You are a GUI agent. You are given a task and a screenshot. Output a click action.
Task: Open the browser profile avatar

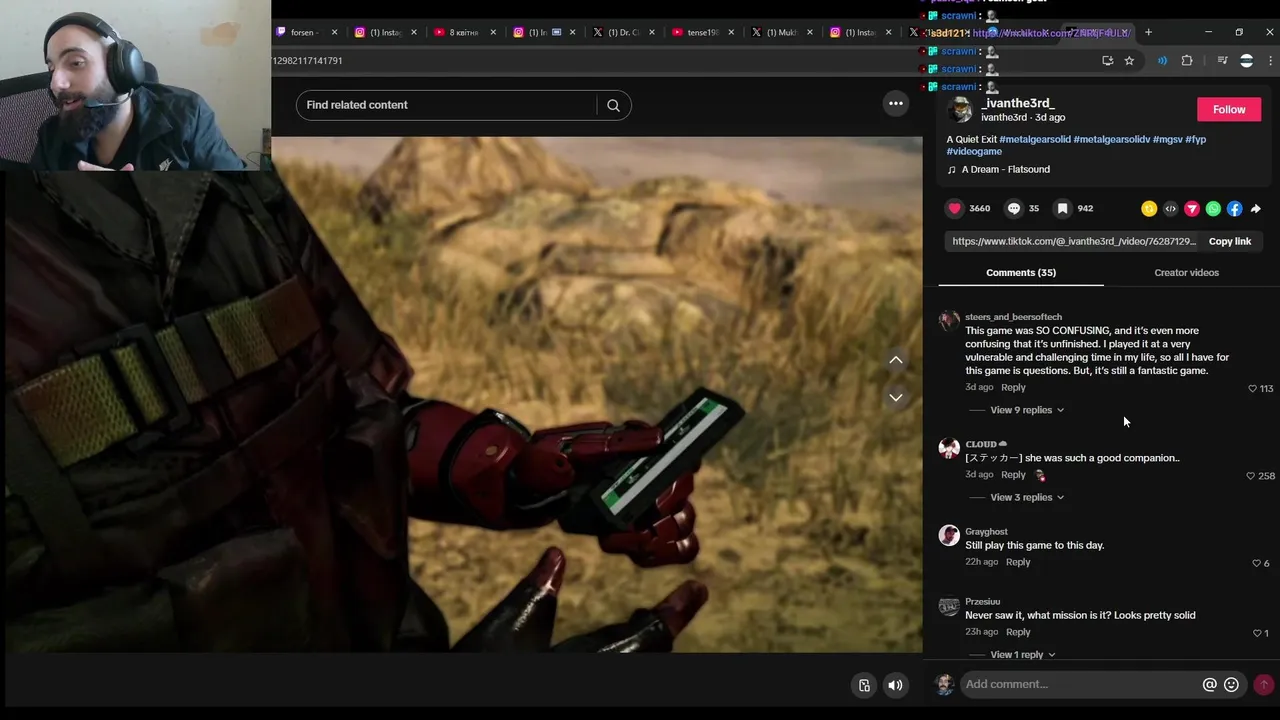tap(1246, 61)
